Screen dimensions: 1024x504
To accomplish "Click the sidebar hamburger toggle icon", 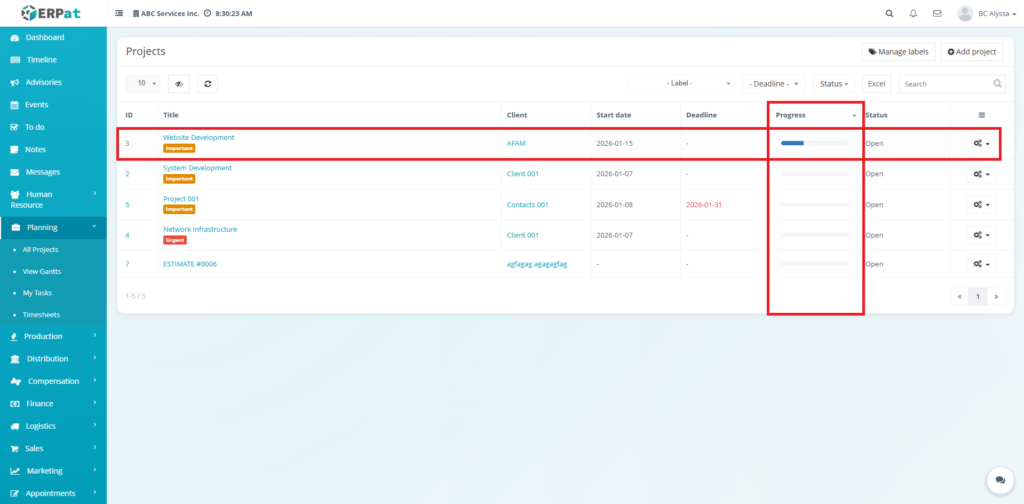I will (x=120, y=14).
